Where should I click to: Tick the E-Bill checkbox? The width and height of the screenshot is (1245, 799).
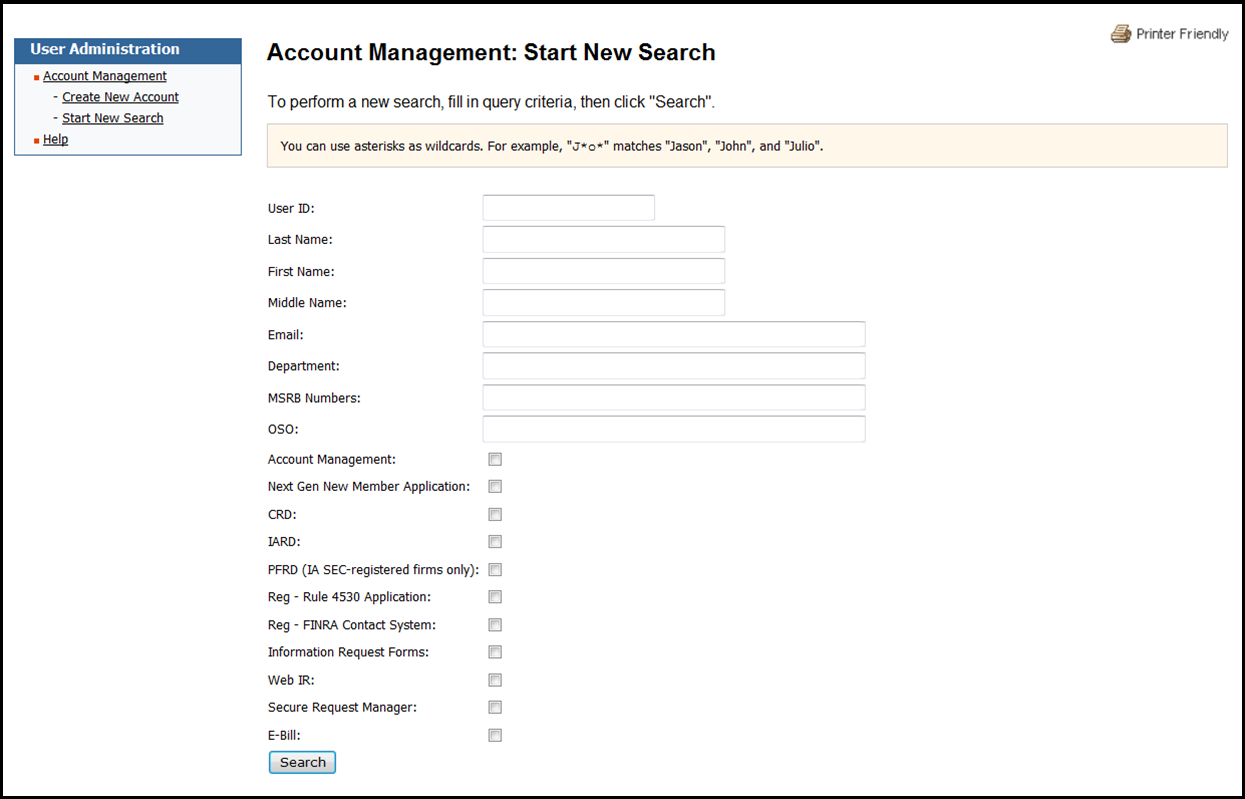(x=495, y=736)
